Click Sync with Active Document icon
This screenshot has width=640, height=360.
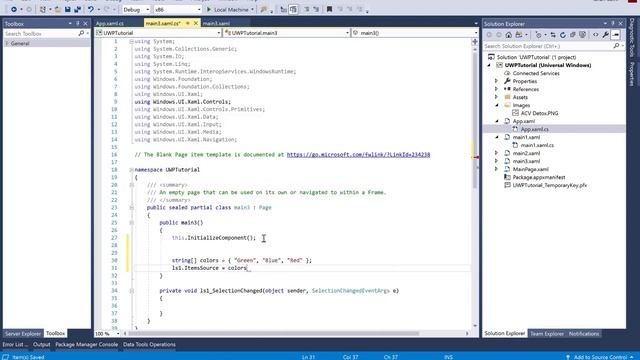click(x=553, y=35)
